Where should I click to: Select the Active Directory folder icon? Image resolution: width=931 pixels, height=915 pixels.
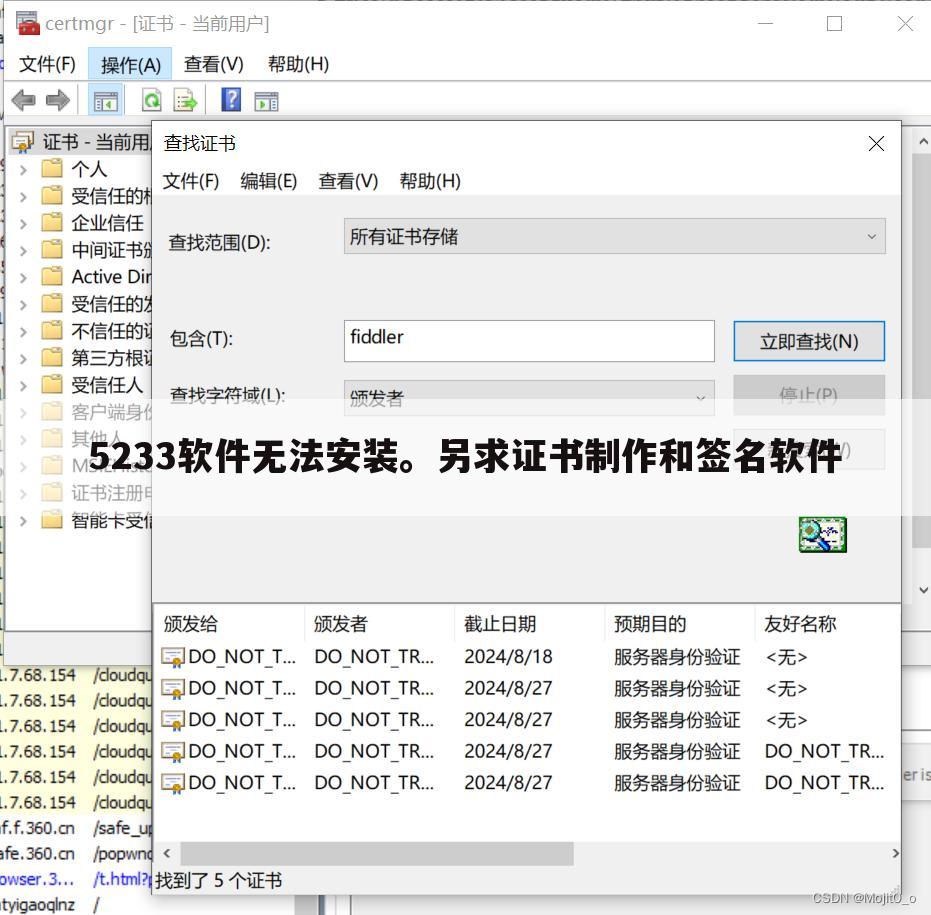(x=52, y=277)
